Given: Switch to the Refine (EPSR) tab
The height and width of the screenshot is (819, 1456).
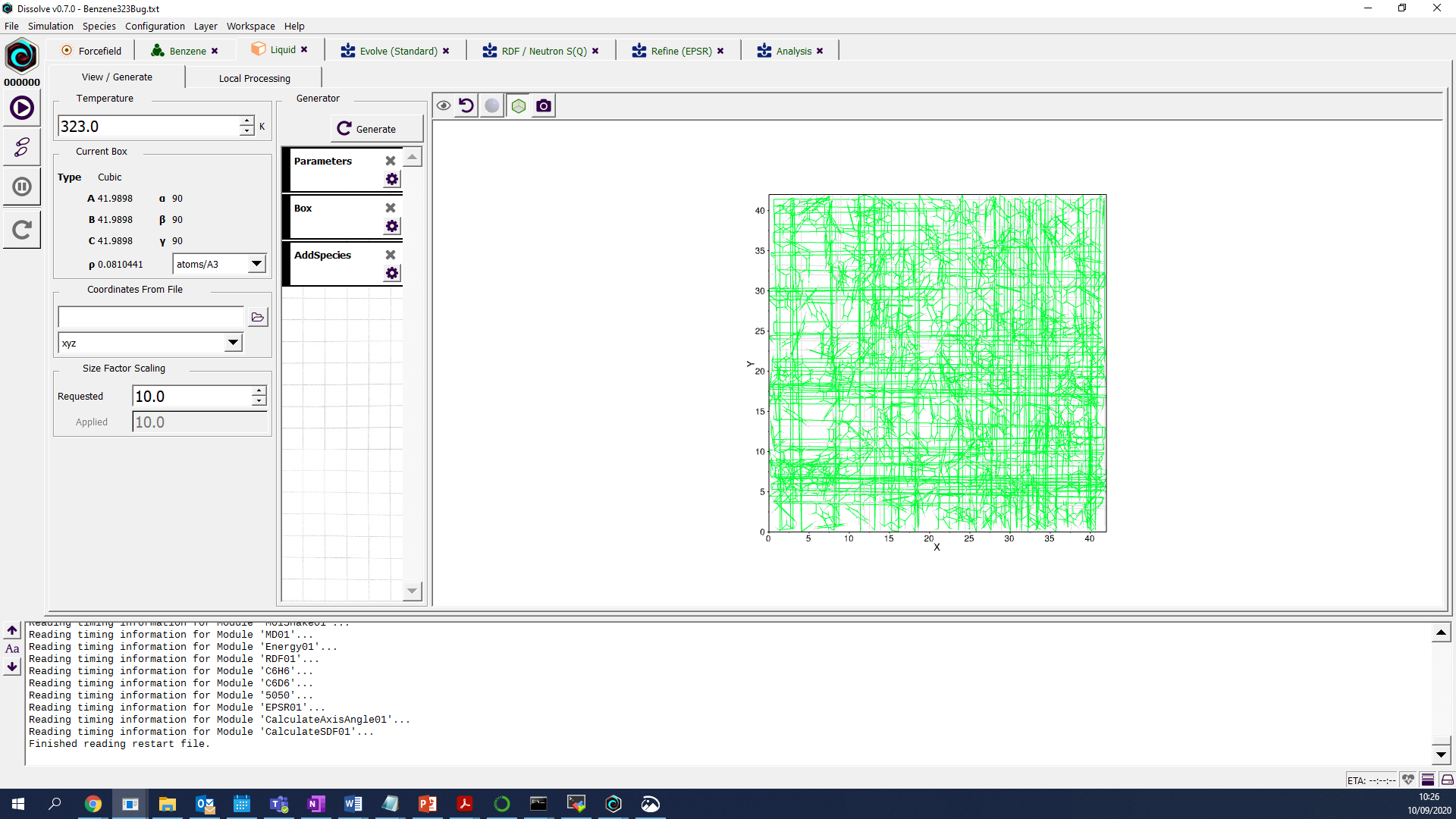Looking at the screenshot, I should [x=680, y=51].
